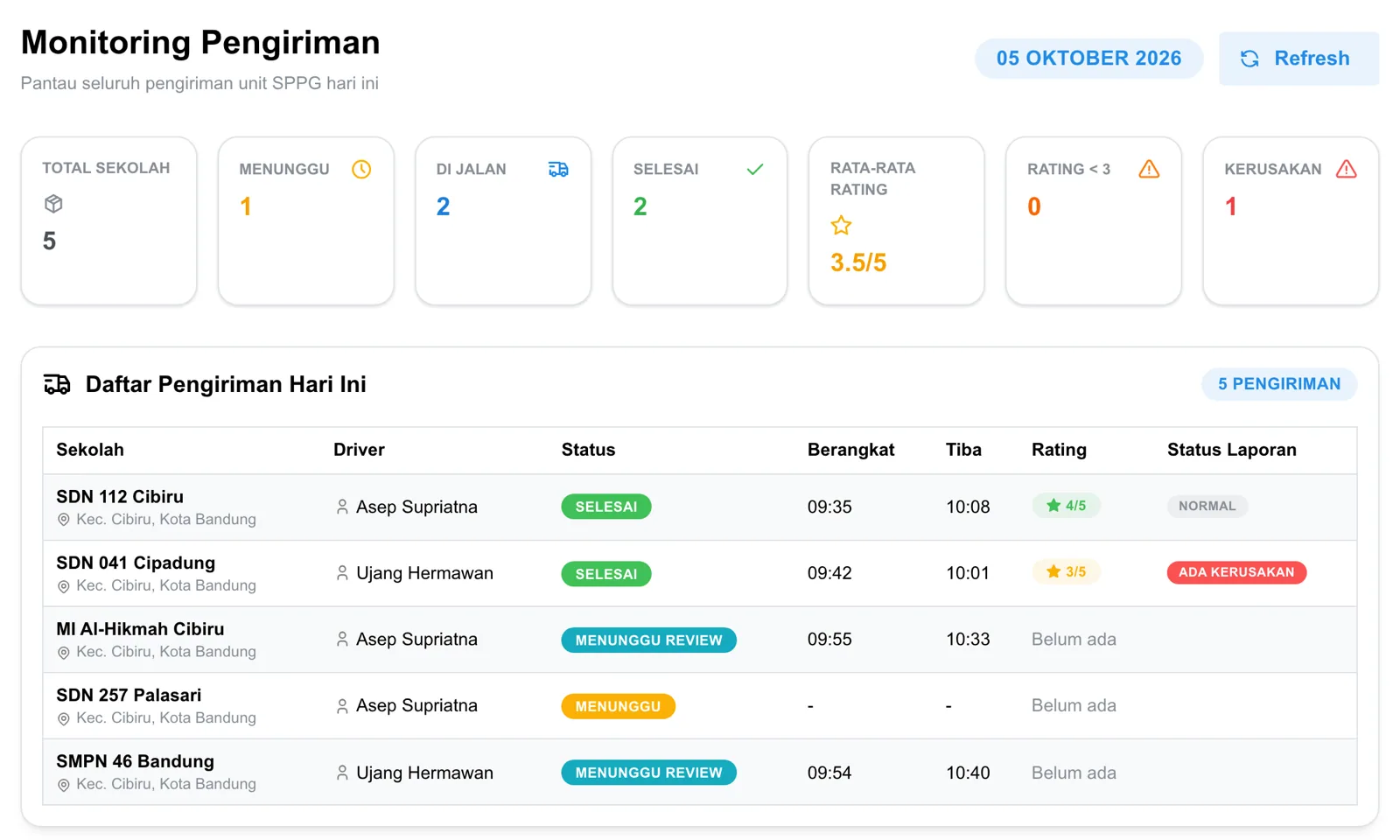This screenshot has height=840, width=1400.
Task: Click the Refresh button
Action: click(1298, 59)
